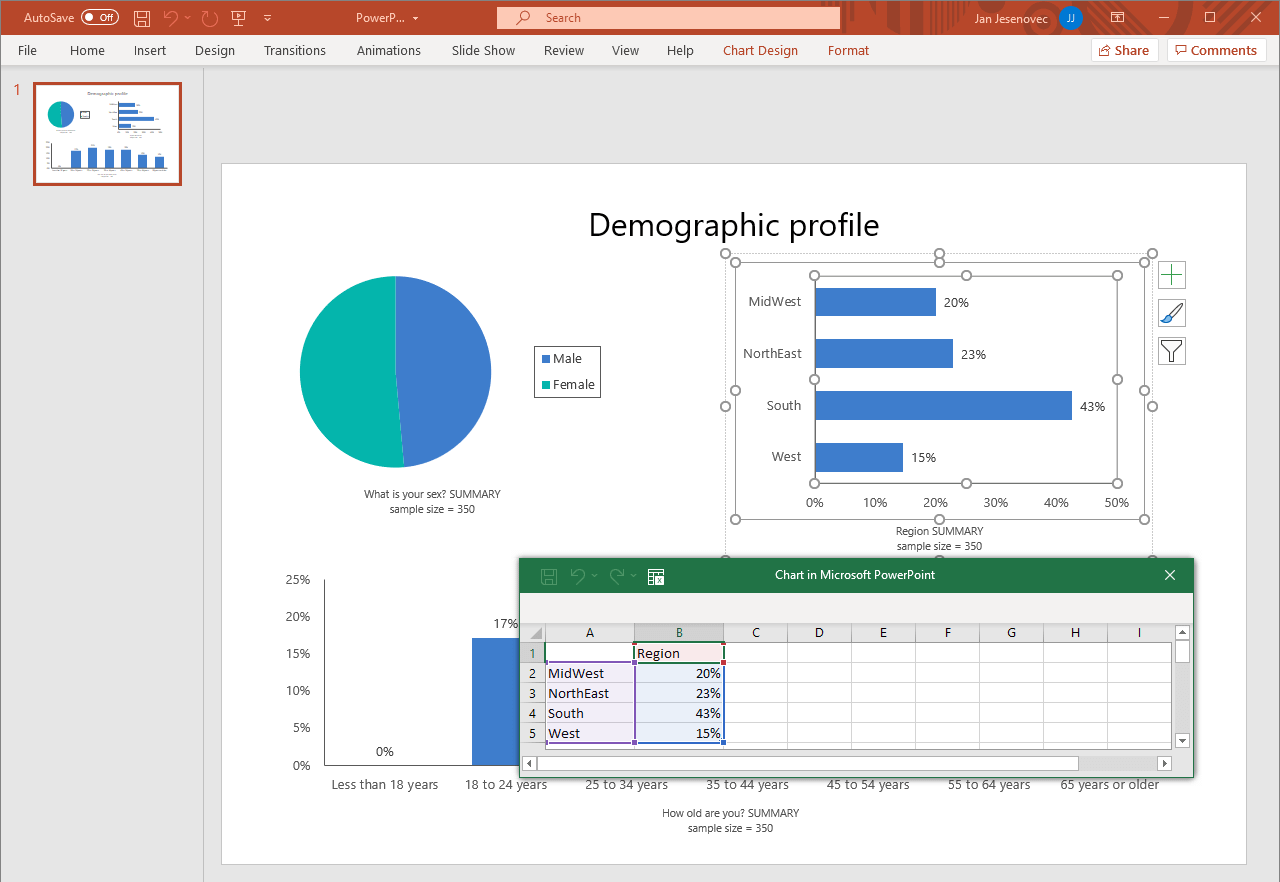Click Start From Beginning presentation icon
Image resolution: width=1280 pixels, height=882 pixels.
click(238, 18)
